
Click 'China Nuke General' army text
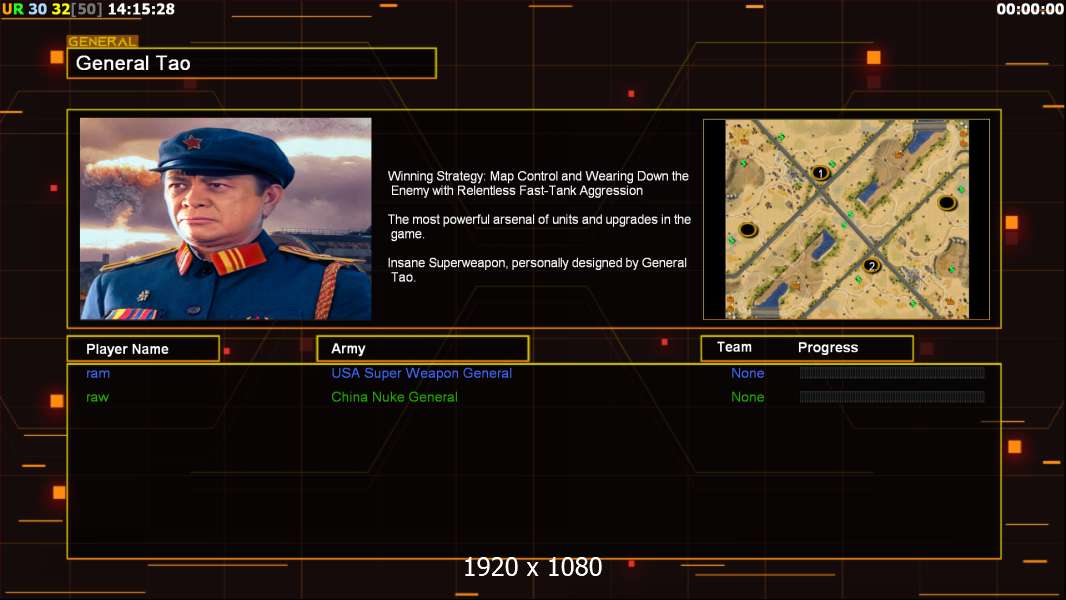[x=394, y=397]
